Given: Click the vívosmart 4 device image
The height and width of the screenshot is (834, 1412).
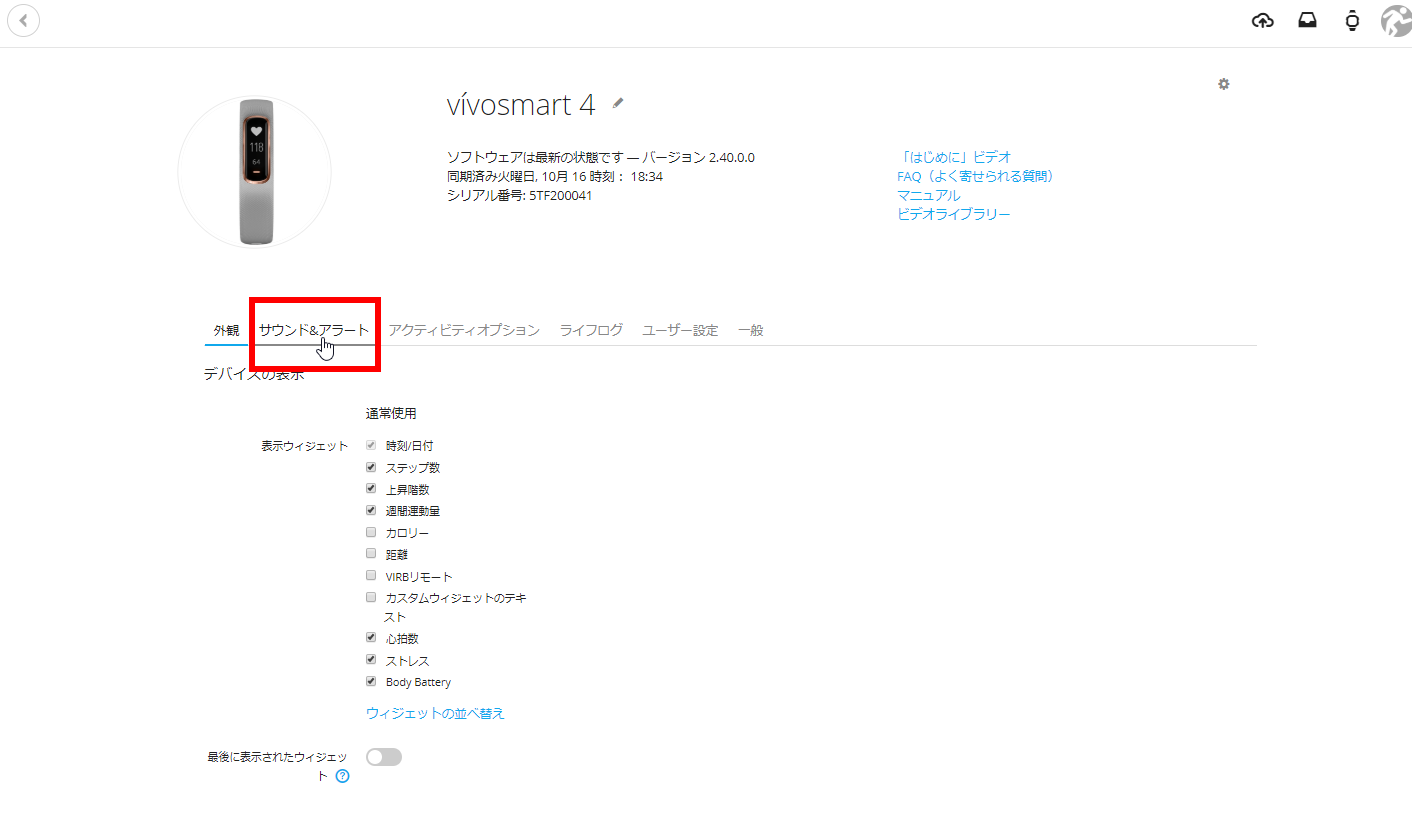Looking at the screenshot, I should (x=254, y=172).
